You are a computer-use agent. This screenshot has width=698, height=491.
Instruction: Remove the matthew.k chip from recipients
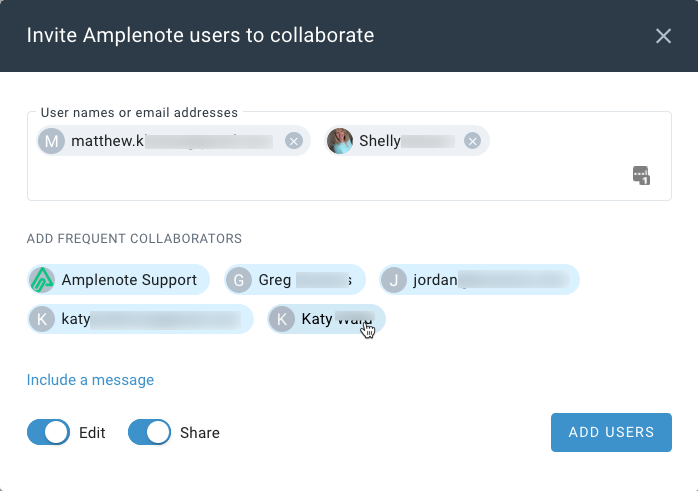point(294,141)
